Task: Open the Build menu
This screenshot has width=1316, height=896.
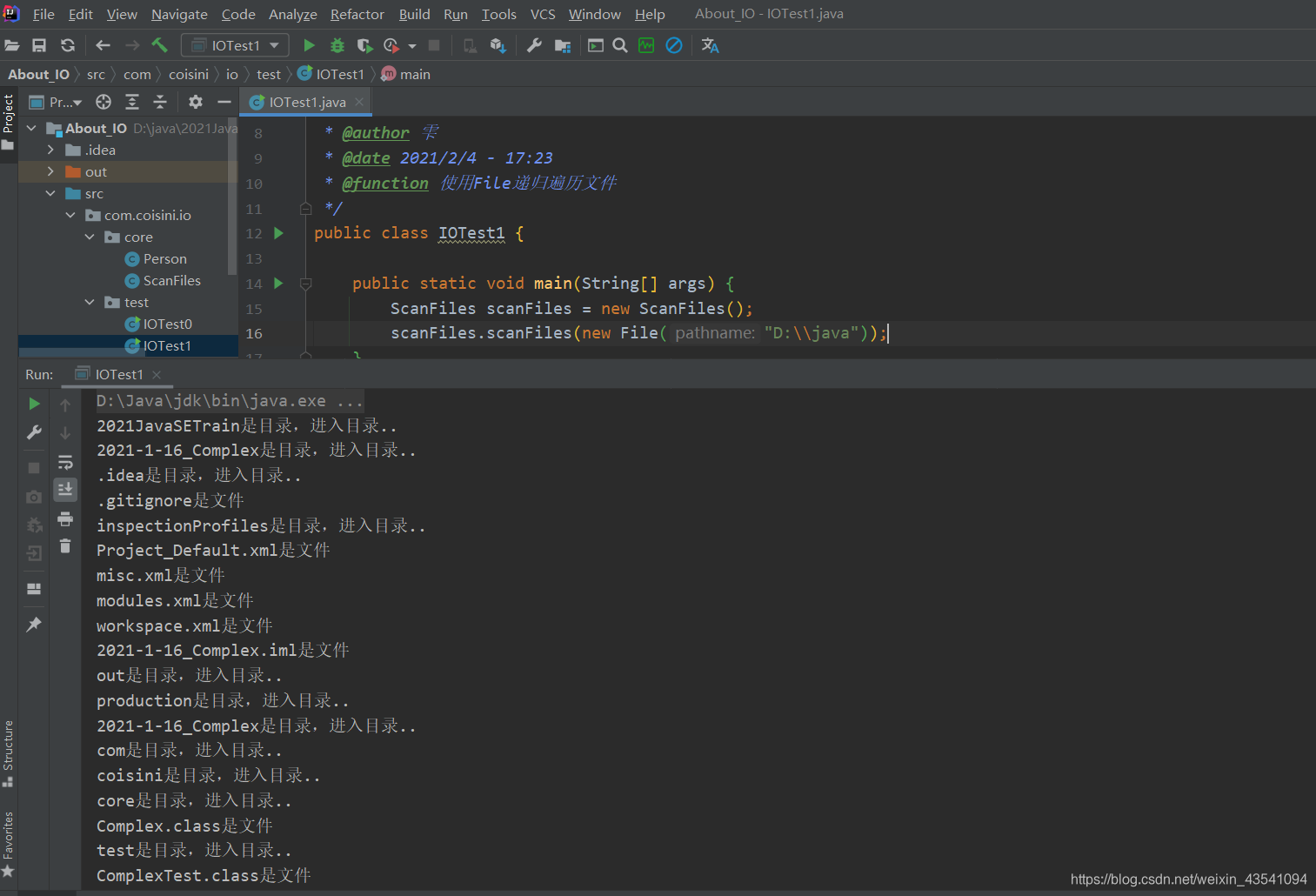Action: click(415, 14)
